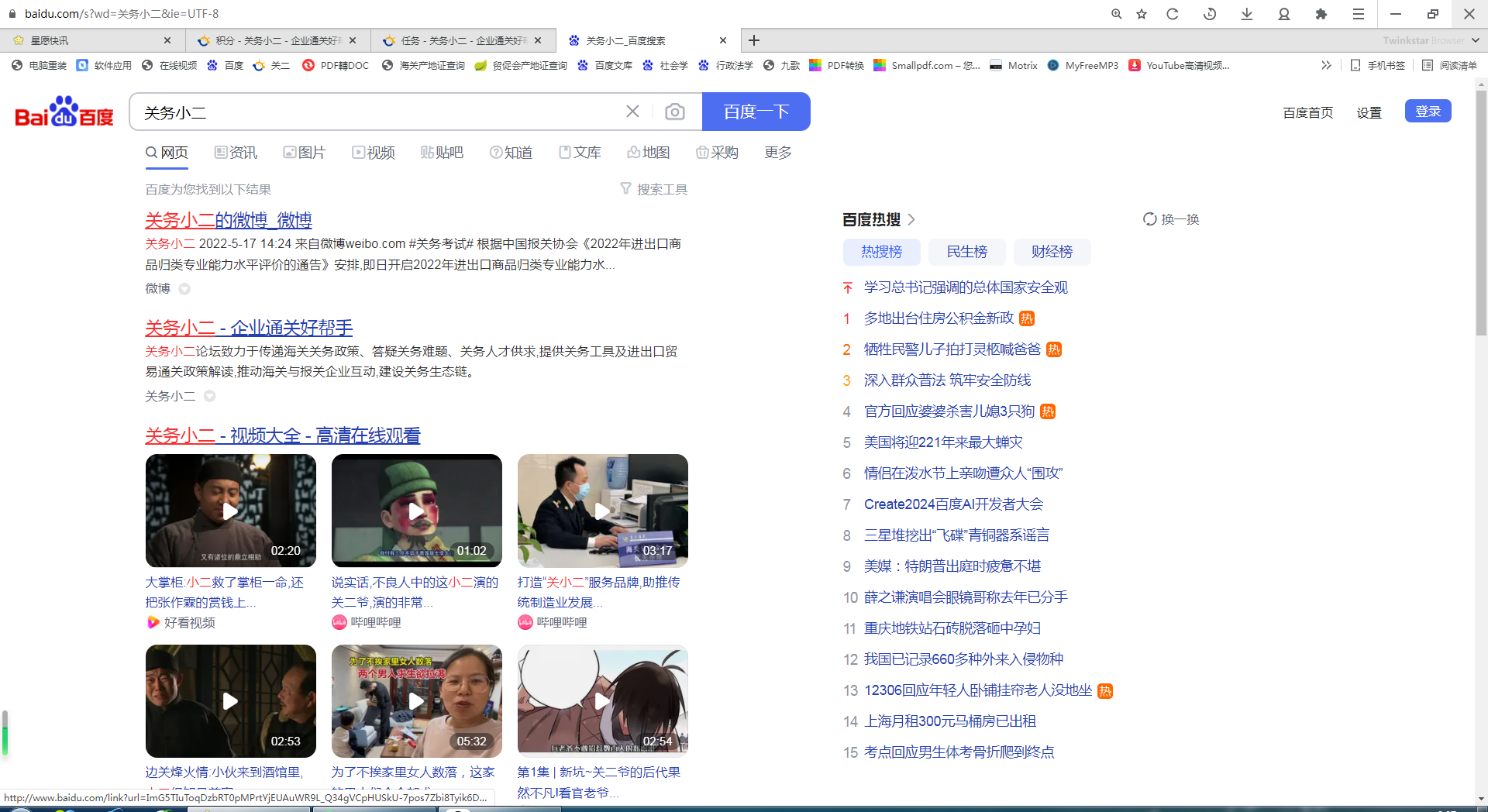Expand the 微博 source dropdown arrow
The image size is (1488, 812).
point(184,289)
